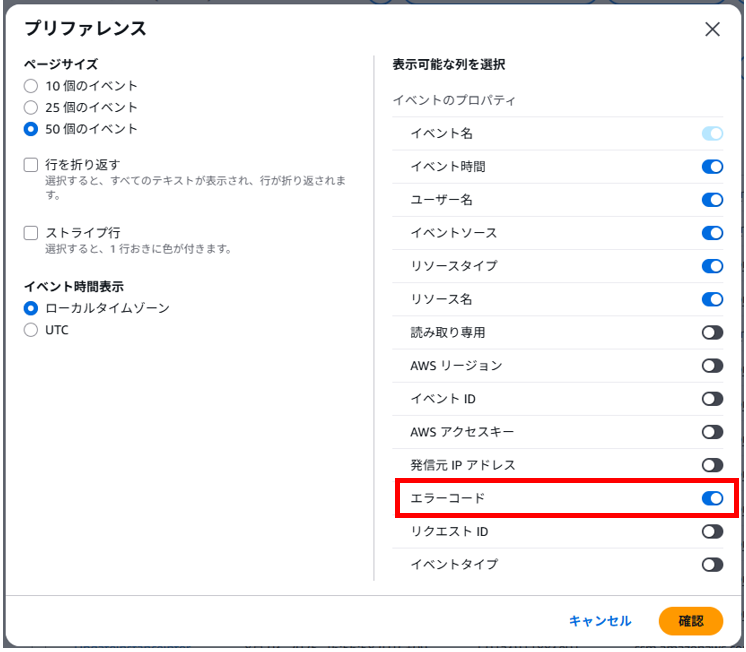Turn on AWS リージョン column
746x652 pixels.
tap(712, 366)
